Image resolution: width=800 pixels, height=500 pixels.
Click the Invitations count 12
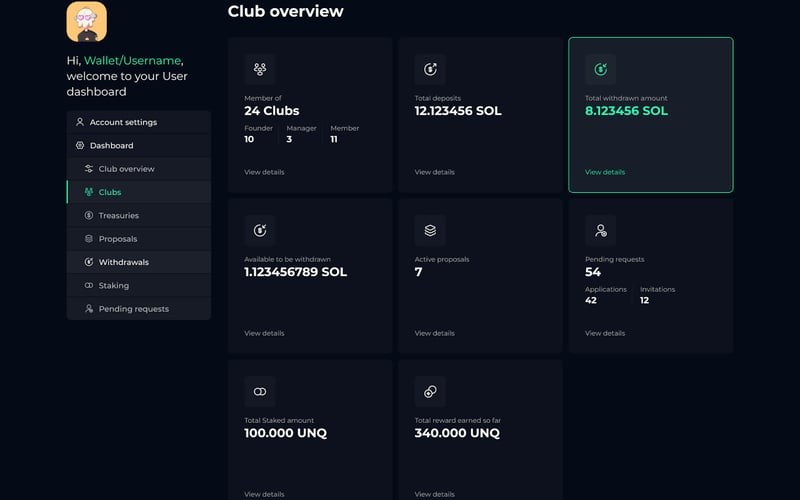[x=644, y=301]
